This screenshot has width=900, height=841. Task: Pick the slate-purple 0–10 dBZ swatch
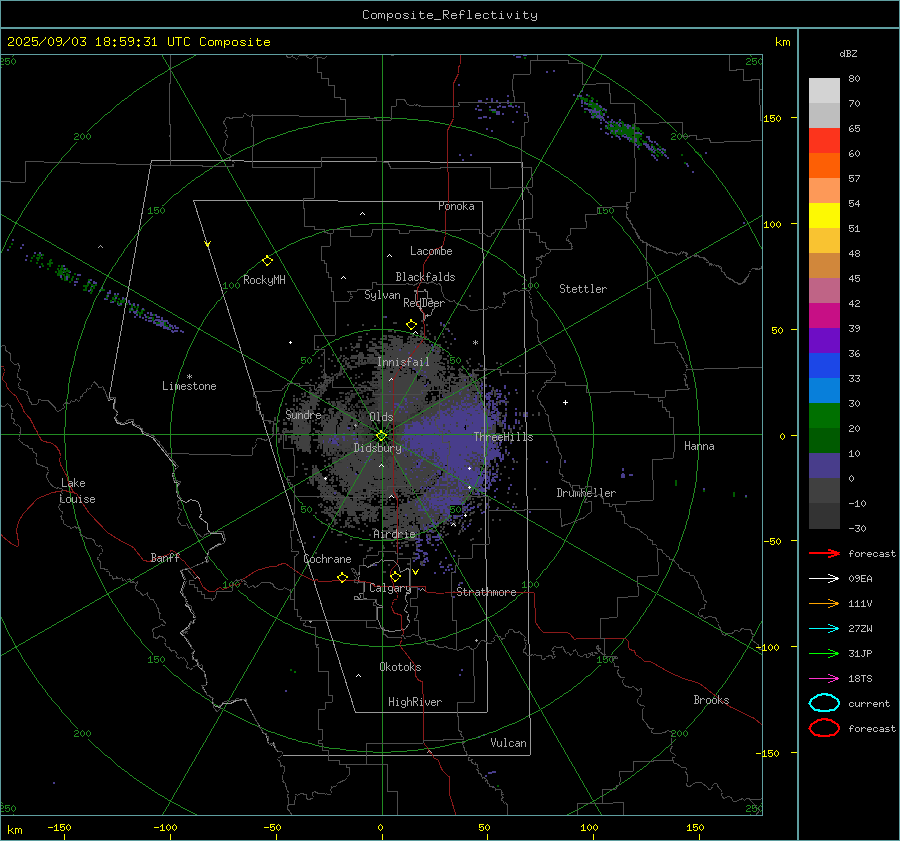(824, 465)
